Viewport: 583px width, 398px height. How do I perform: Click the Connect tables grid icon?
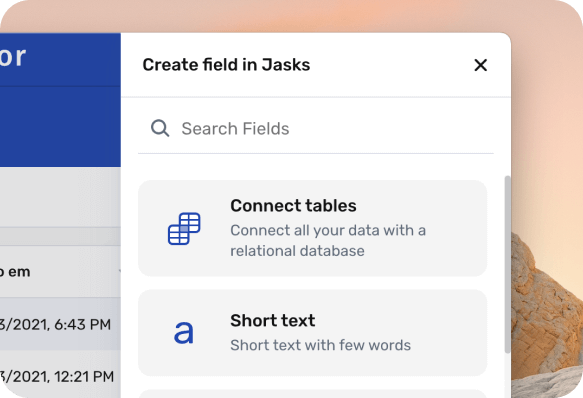tap(184, 228)
